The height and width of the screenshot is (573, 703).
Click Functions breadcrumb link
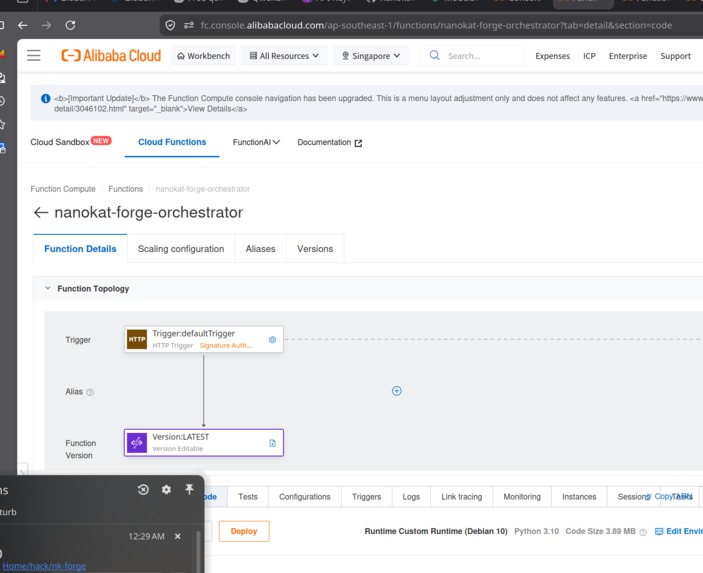pyautogui.click(x=126, y=189)
